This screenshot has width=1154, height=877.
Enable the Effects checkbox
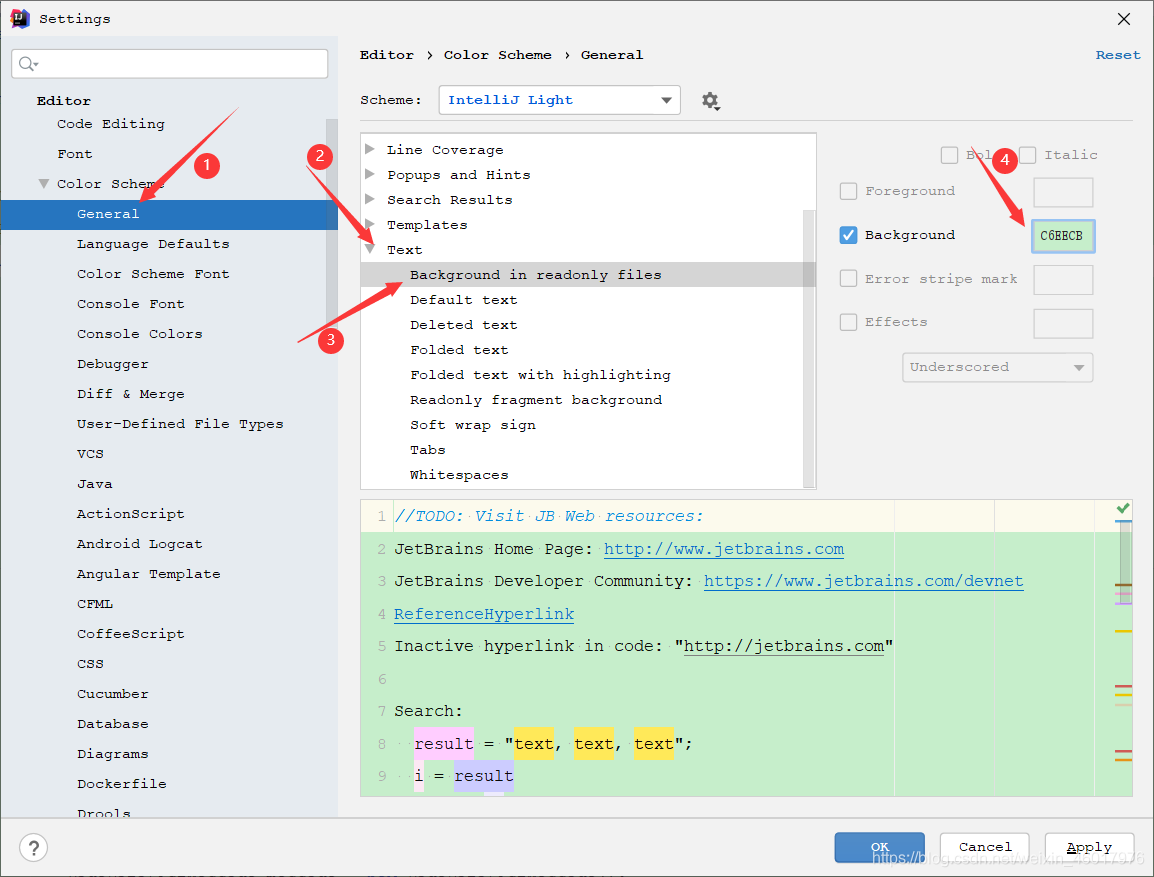coord(849,322)
